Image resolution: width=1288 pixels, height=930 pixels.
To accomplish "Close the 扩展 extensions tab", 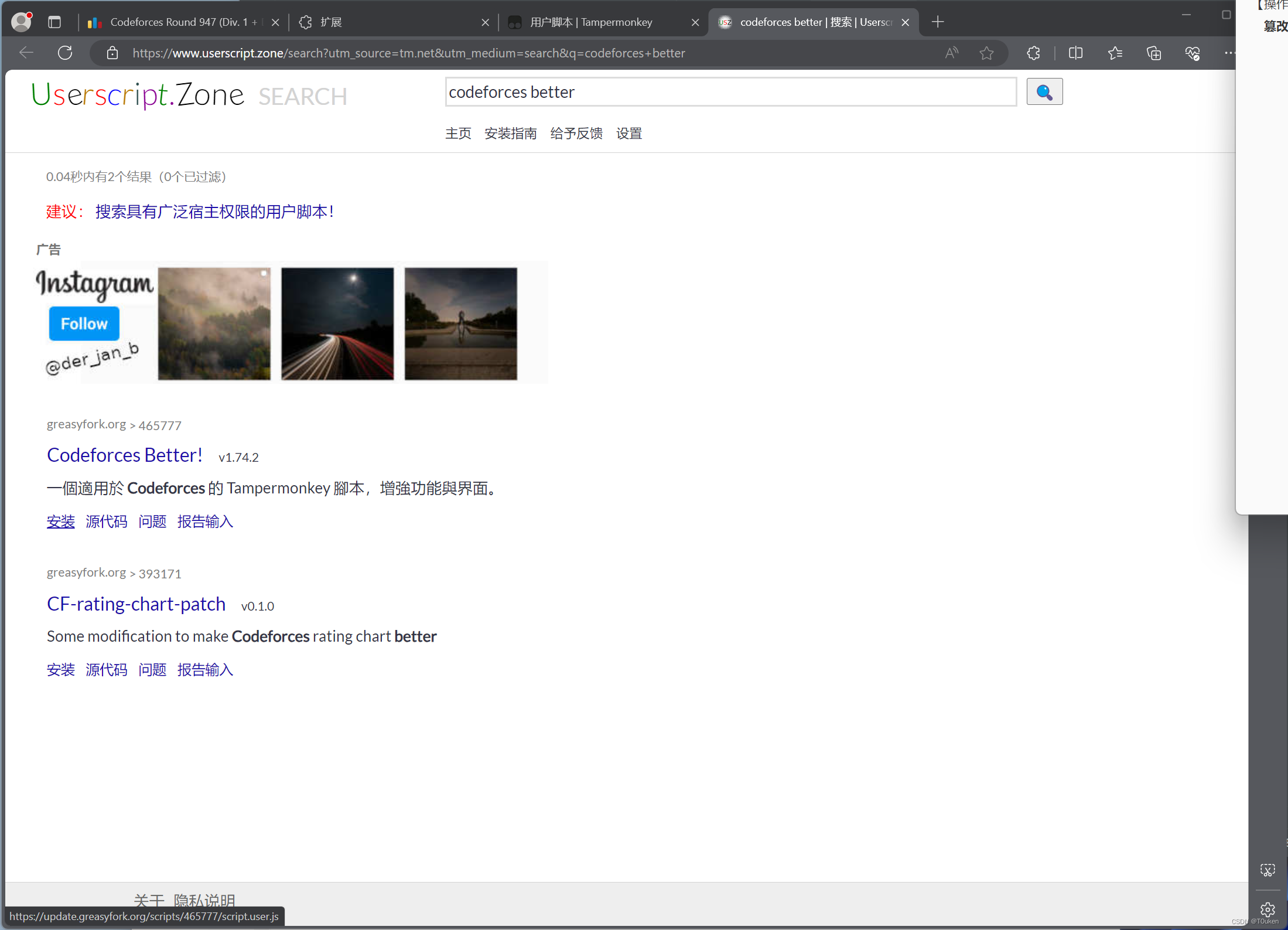I will [x=485, y=22].
